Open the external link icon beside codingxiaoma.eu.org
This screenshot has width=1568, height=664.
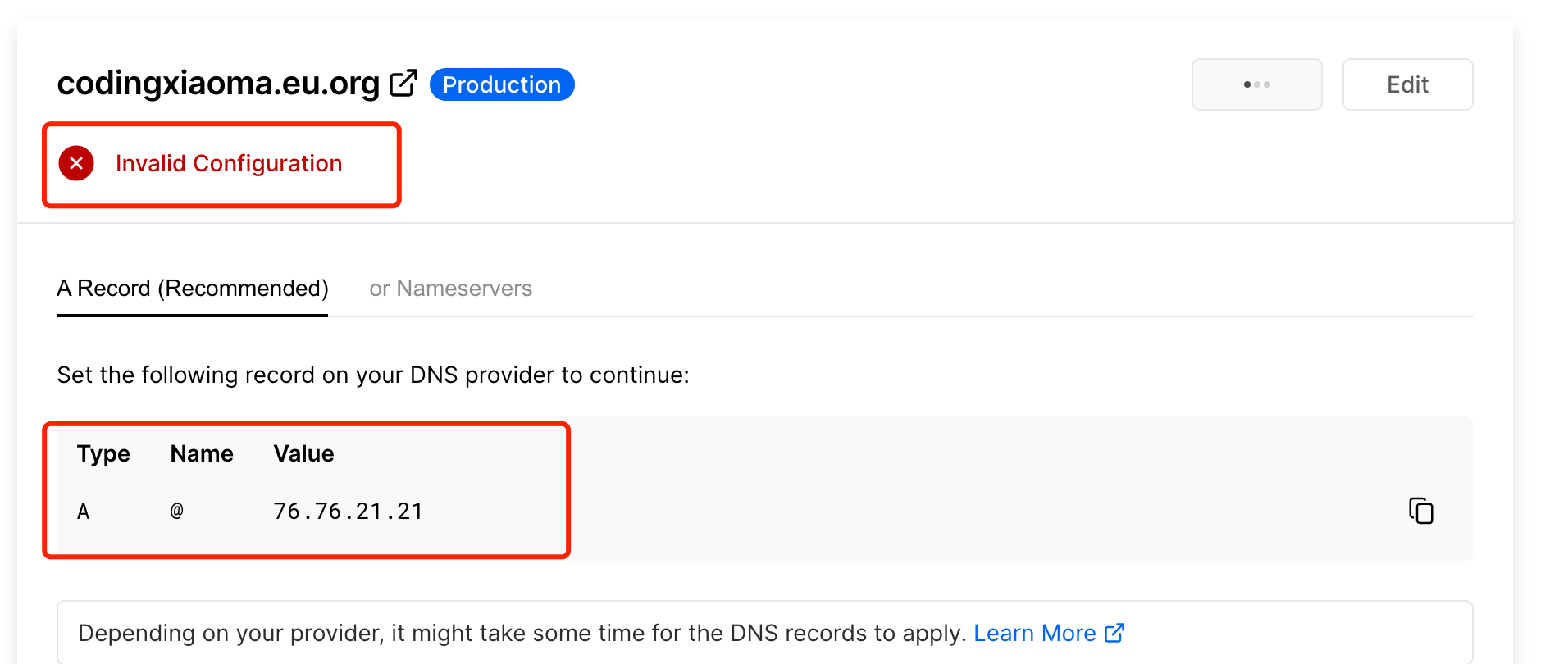tap(403, 84)
